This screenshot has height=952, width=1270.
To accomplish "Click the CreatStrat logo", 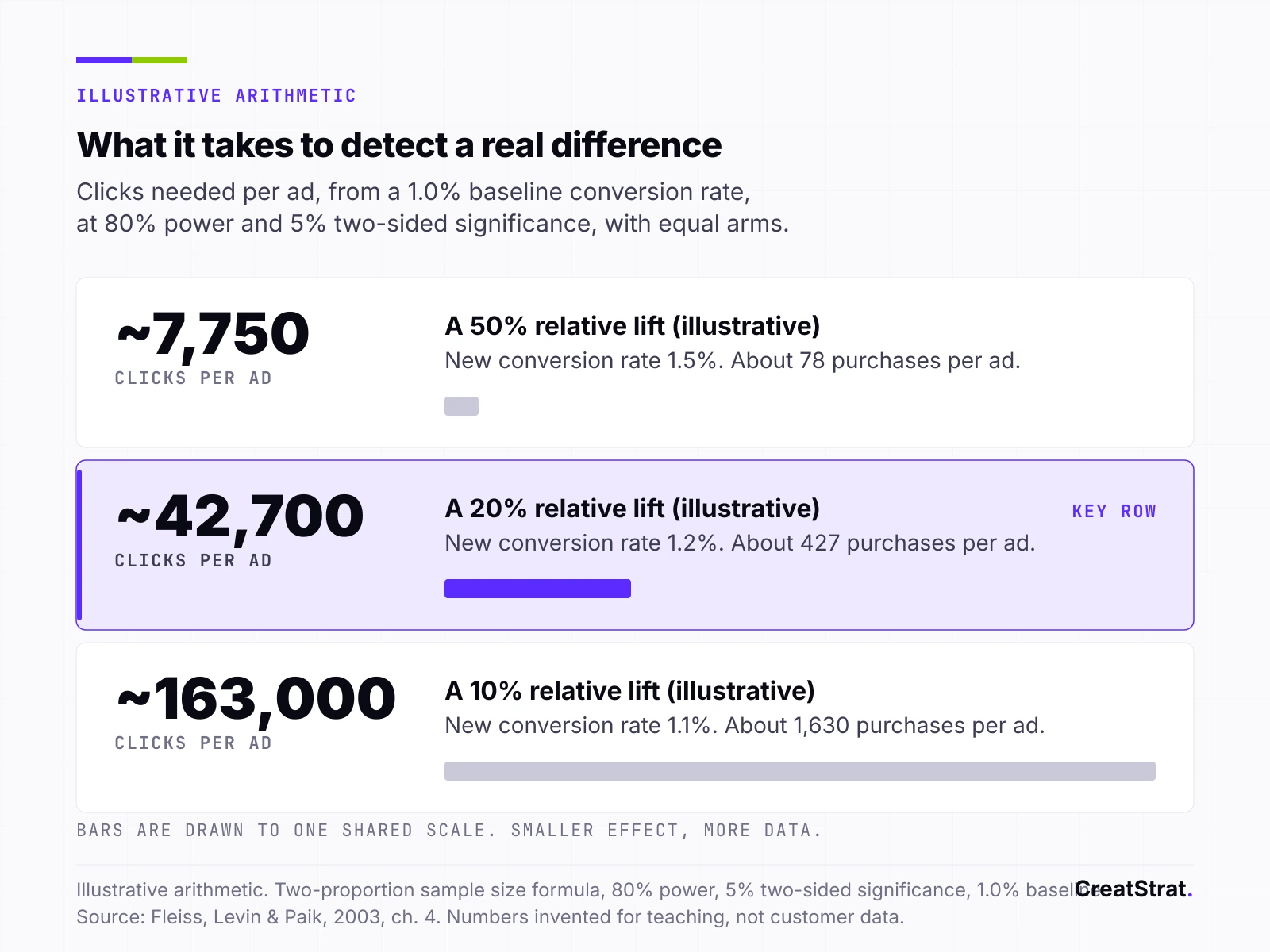I will pyautogui.click(x=1133, y=889).
